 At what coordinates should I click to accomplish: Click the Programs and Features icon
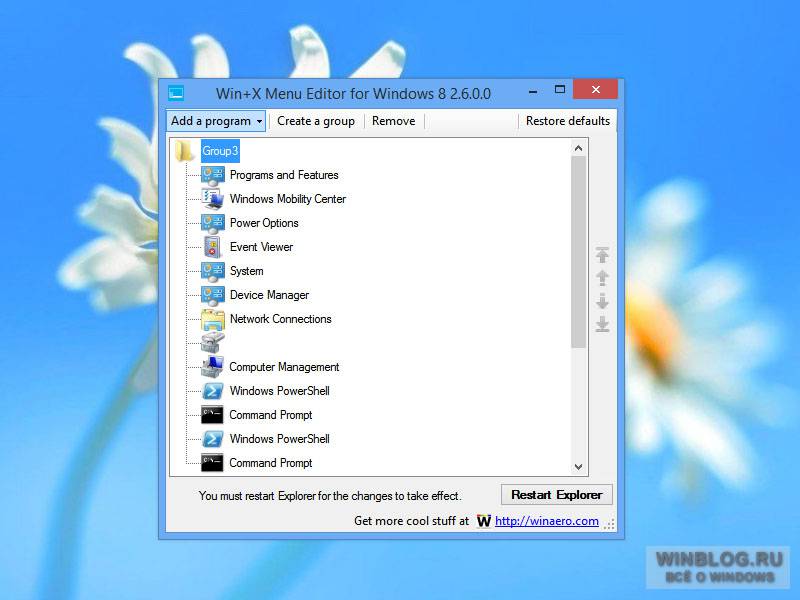pos(213,175)
